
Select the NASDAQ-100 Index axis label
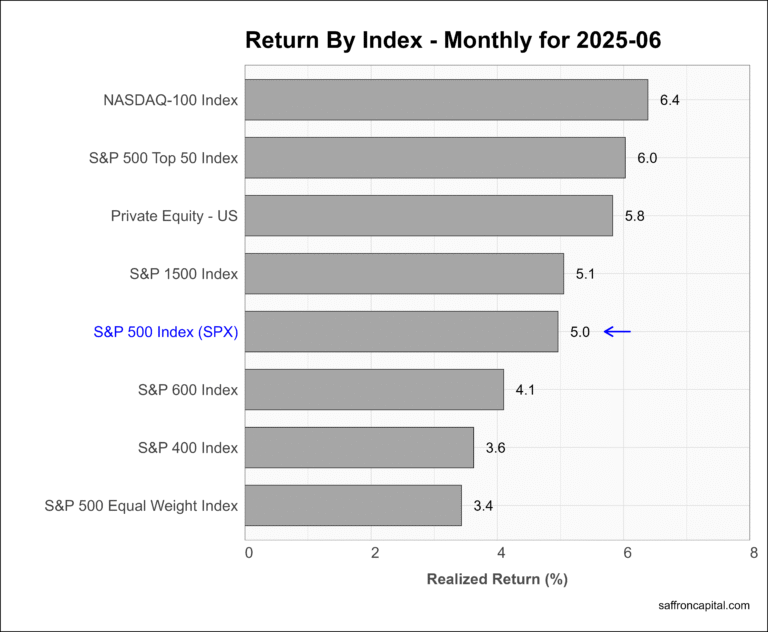pyautogui.click(x=170, y=100)
